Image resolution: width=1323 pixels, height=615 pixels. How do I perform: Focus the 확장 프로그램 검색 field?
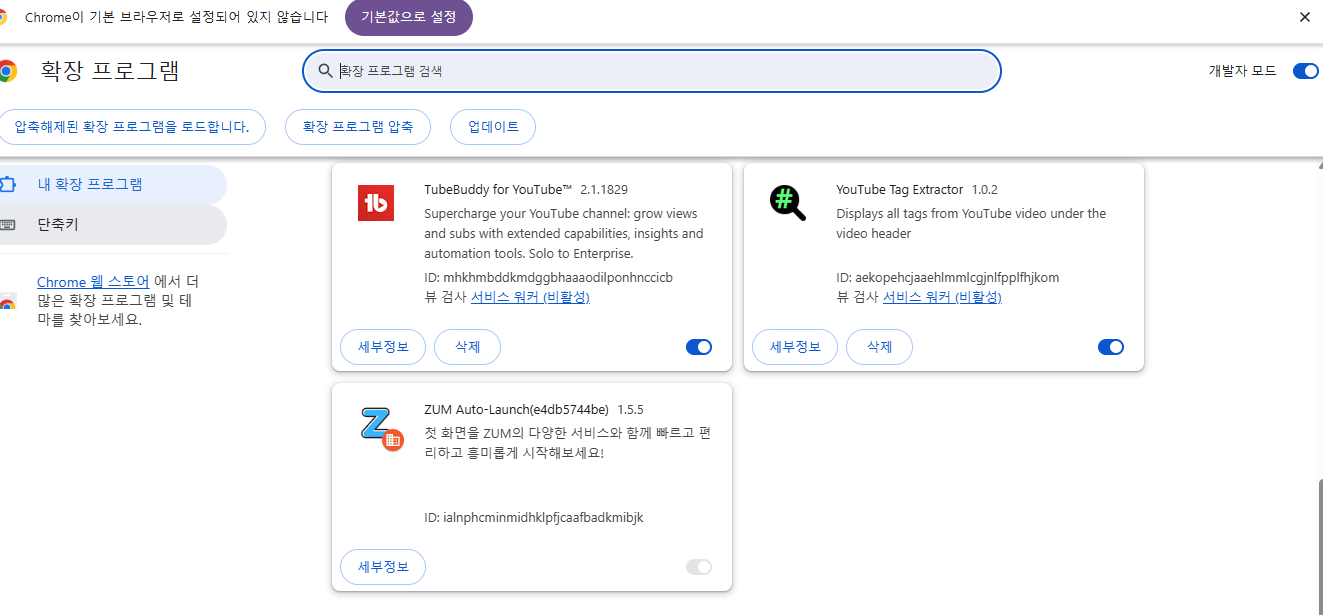pos(652,71)
